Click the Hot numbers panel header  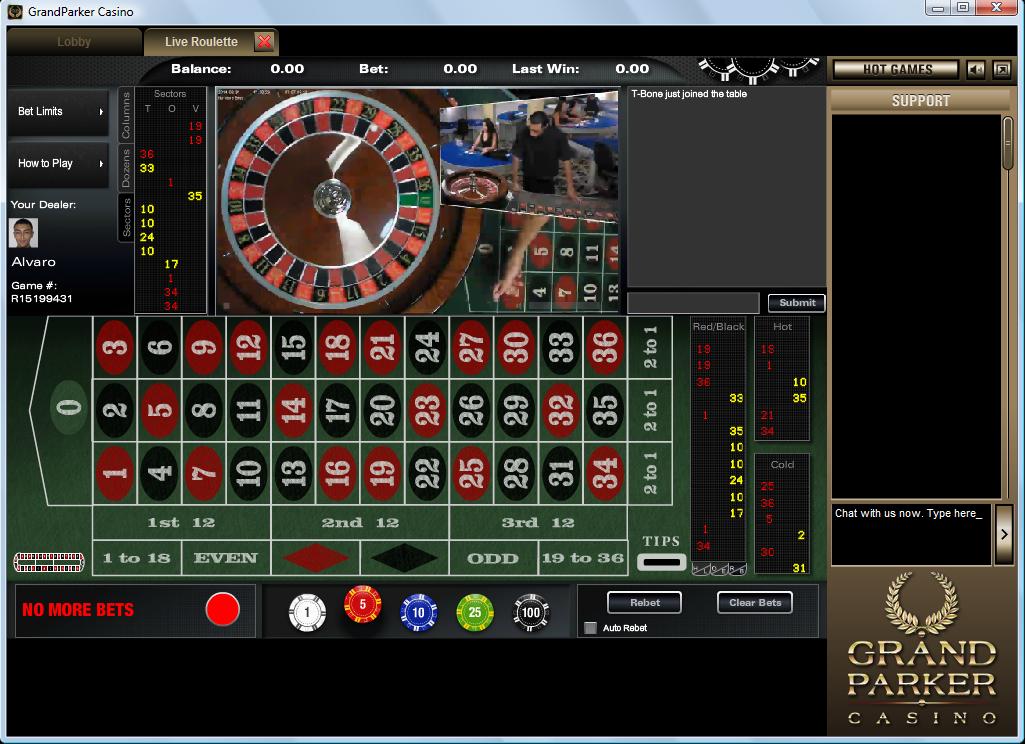782,326
